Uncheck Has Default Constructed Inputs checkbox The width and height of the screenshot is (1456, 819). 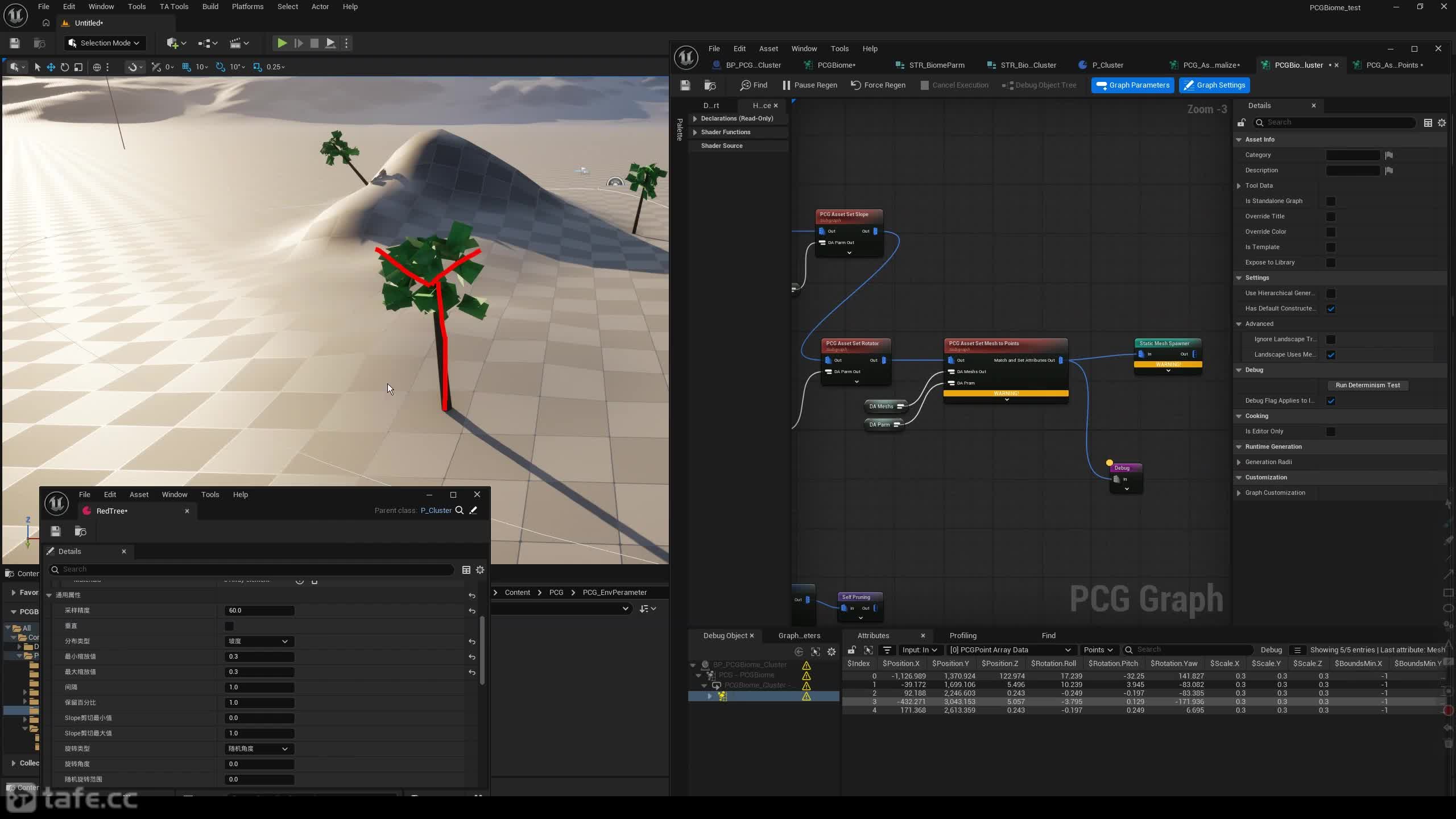pyautogui.click(x=1331, y=309)
